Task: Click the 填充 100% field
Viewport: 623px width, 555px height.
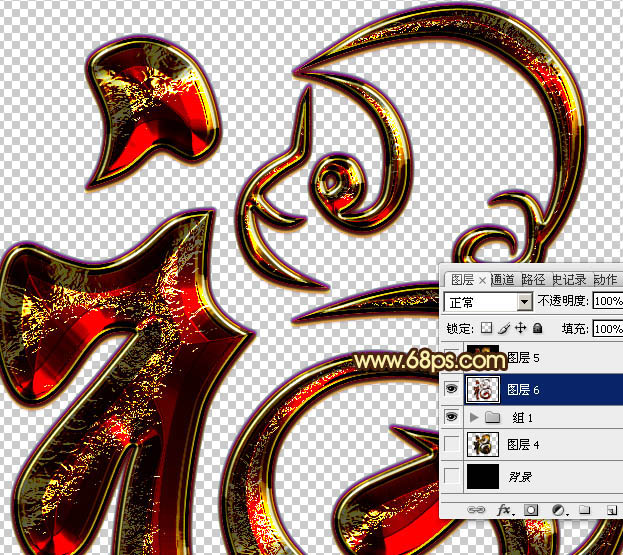Action: [x=608, y=329]
